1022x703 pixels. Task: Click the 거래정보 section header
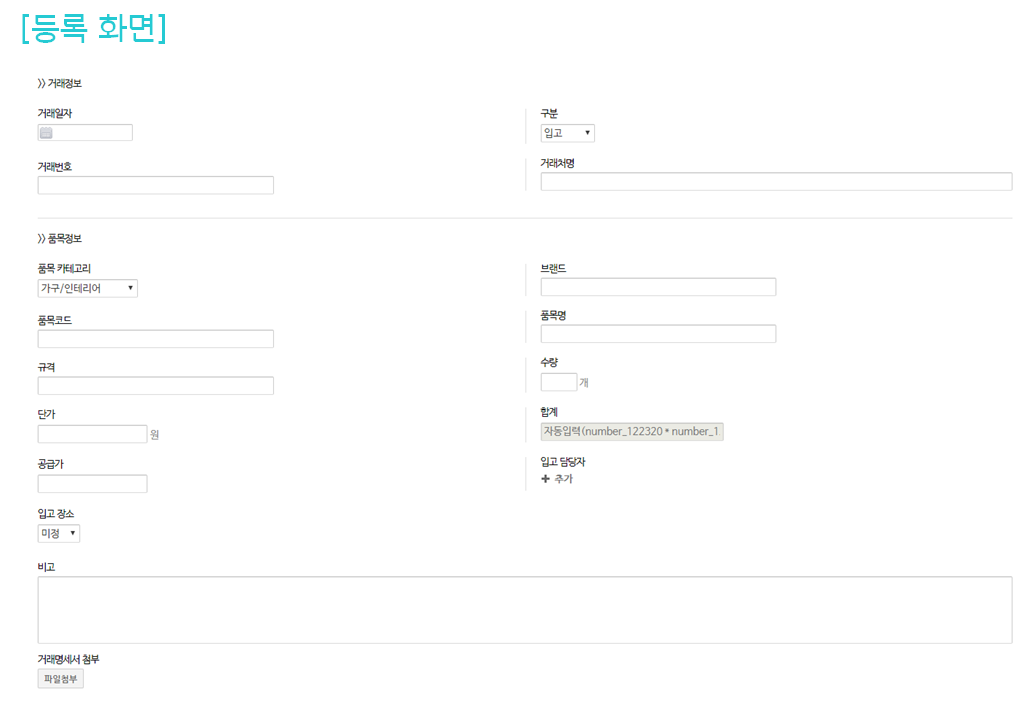pyautogui.click(x=60, y=83)
